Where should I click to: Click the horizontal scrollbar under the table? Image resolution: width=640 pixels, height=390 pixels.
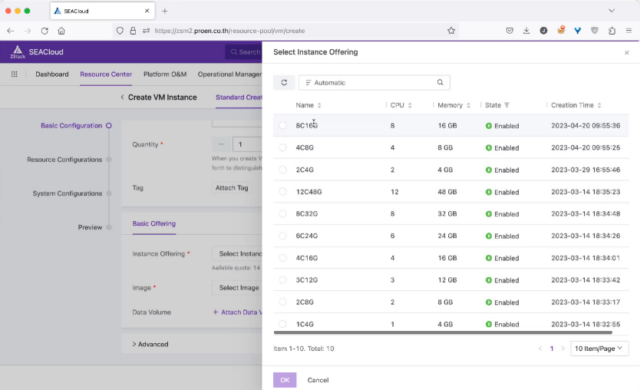pyautogui.click(x=443, y=332)
